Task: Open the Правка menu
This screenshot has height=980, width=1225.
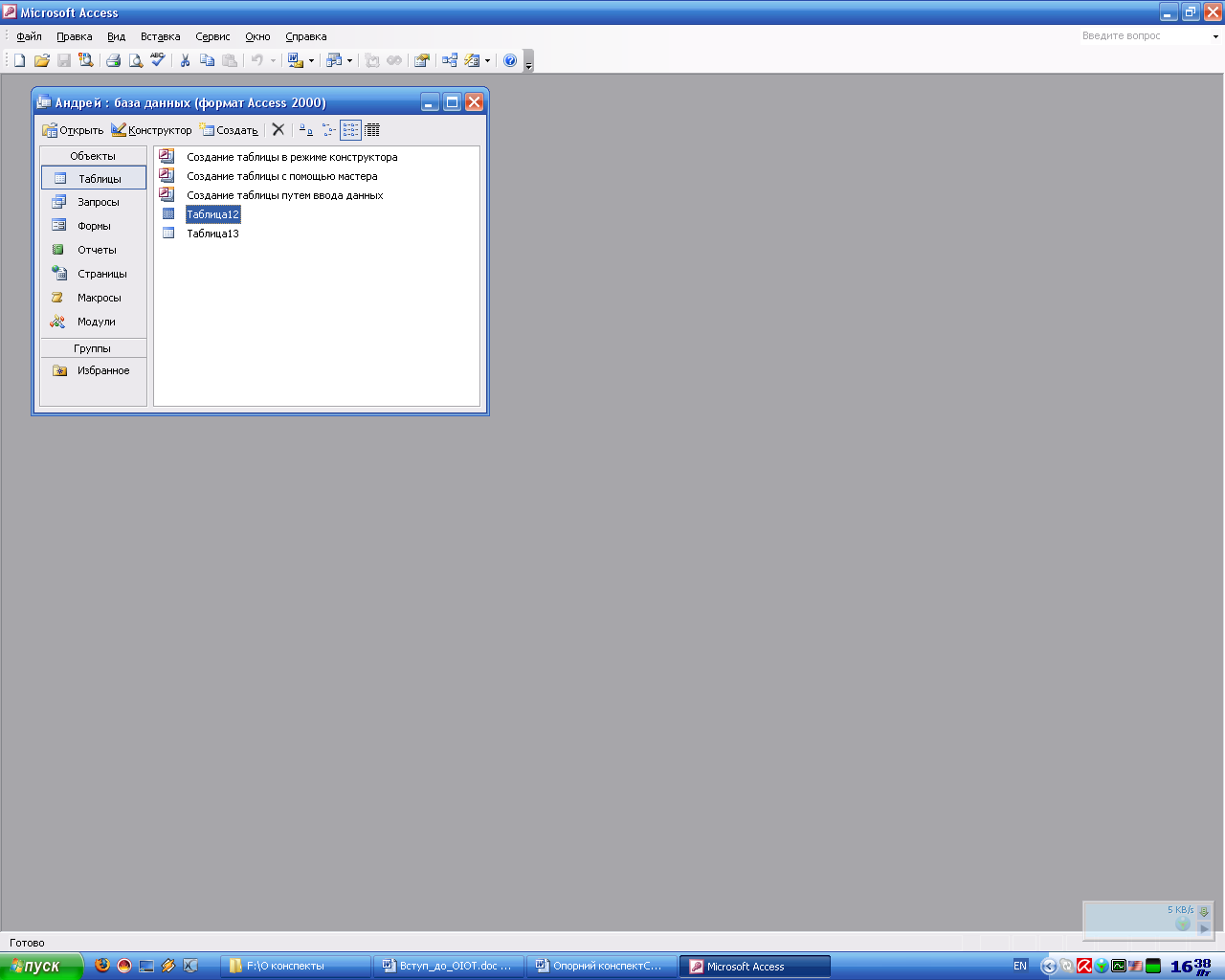Action: tap(74, 36)
